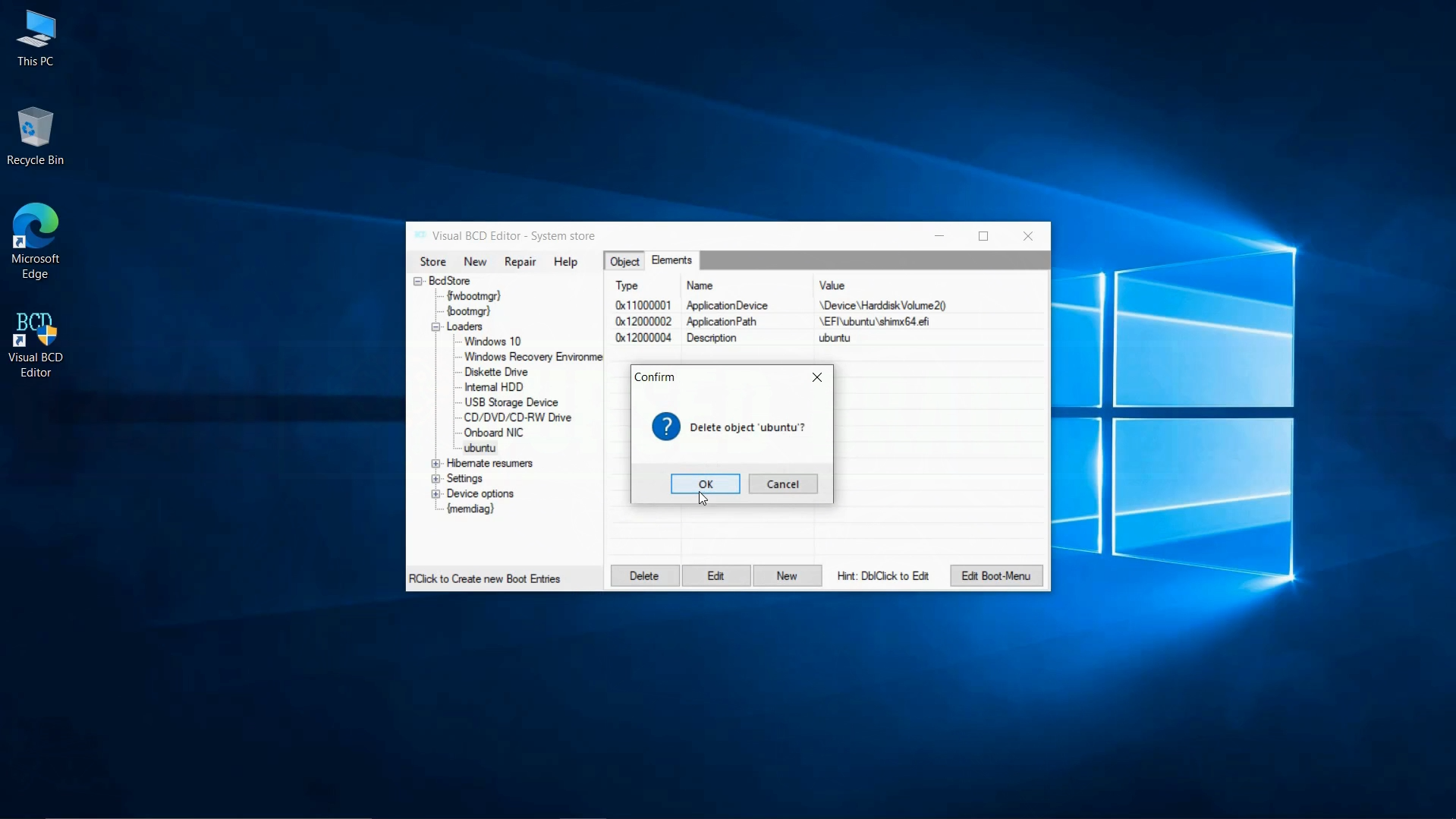Switch to the Elements tab

[671, 260]
